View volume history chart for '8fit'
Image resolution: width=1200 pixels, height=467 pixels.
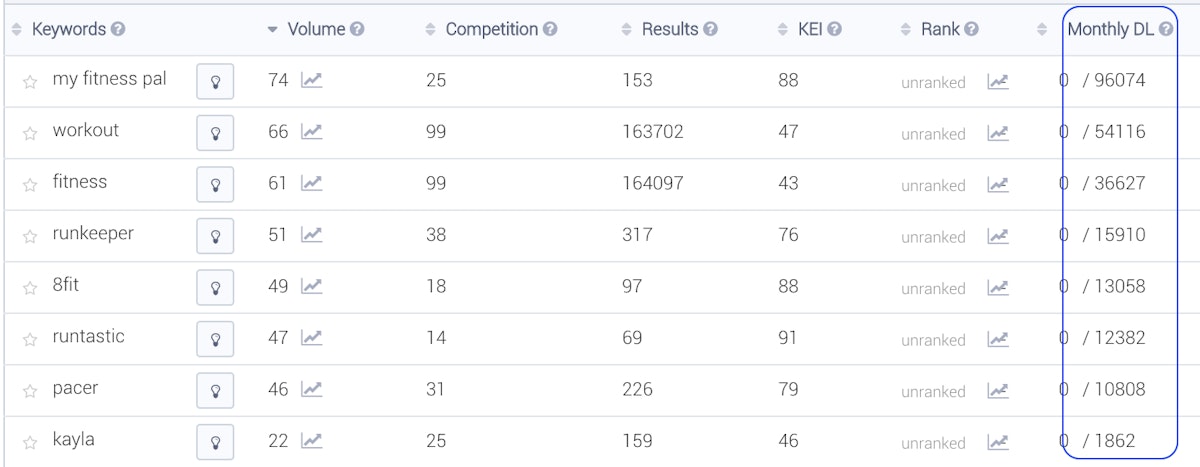click(312, 286)
